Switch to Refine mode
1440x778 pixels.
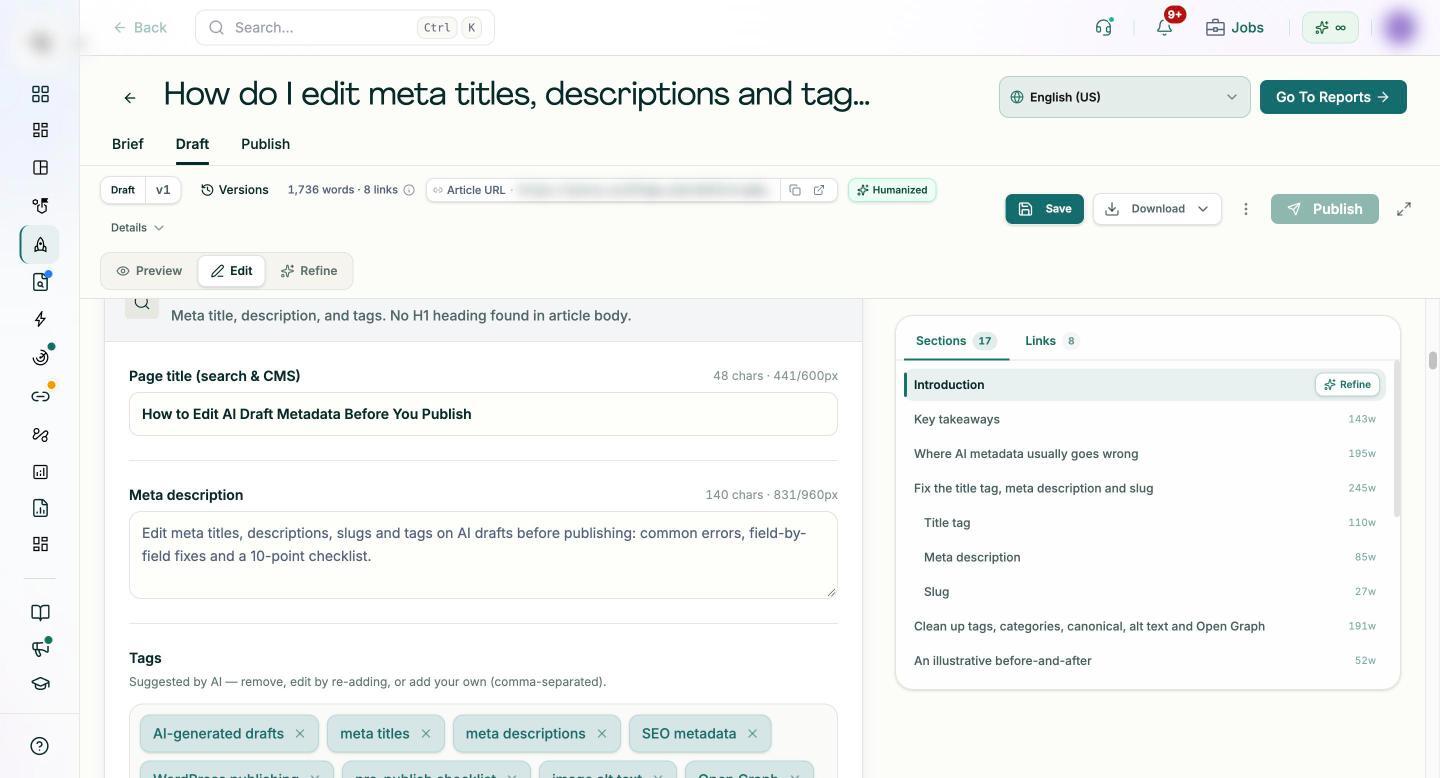point(309,271)
